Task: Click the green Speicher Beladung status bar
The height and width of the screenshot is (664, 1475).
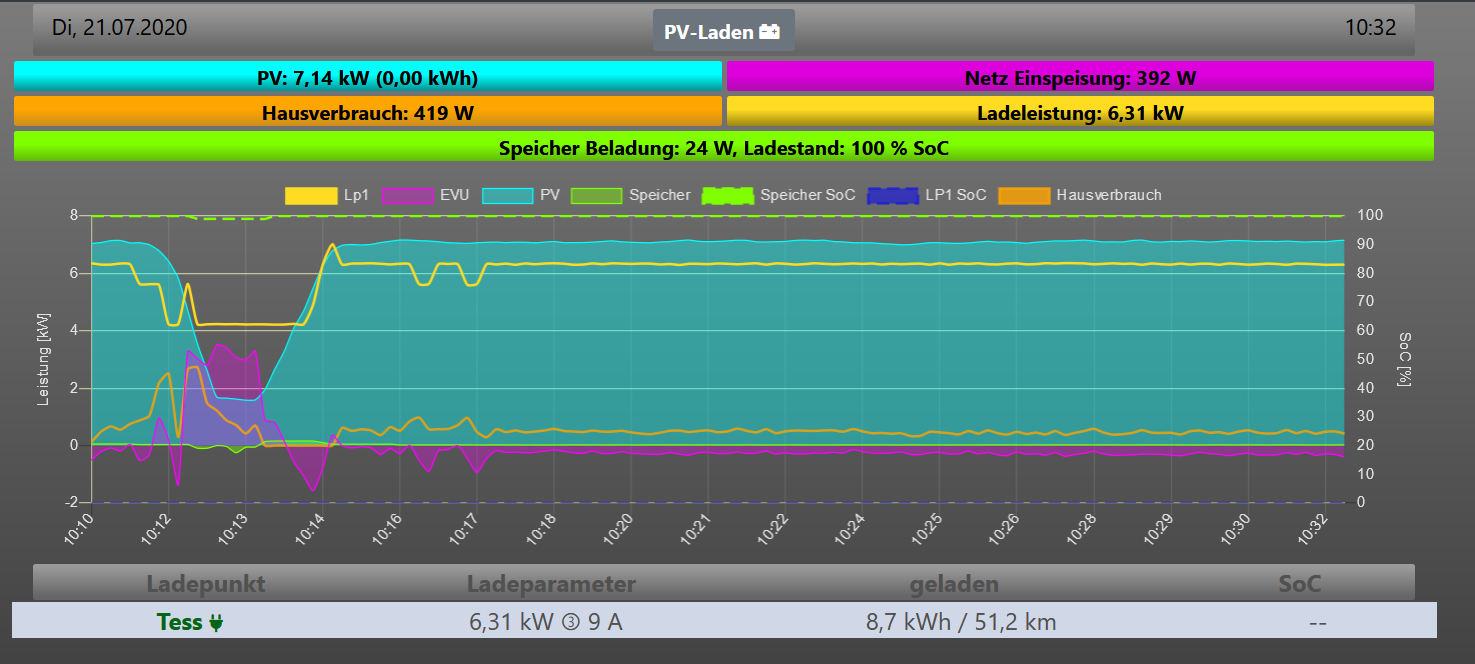Action: (x=723, y=147)
